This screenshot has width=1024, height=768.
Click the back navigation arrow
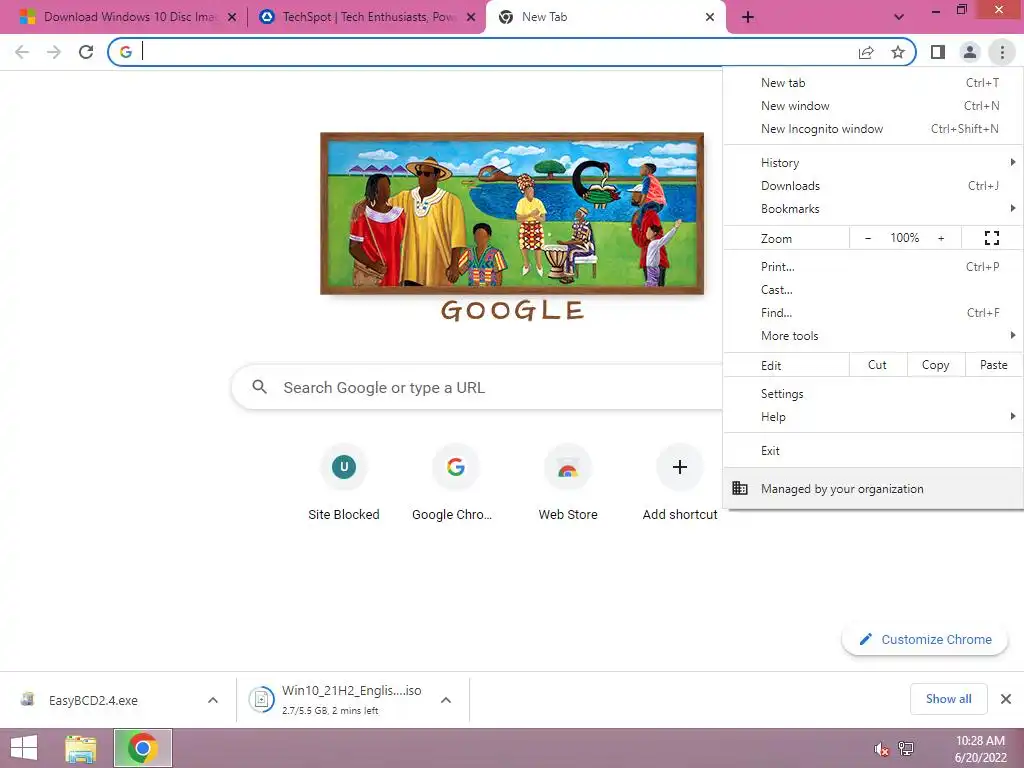point(22,52)
